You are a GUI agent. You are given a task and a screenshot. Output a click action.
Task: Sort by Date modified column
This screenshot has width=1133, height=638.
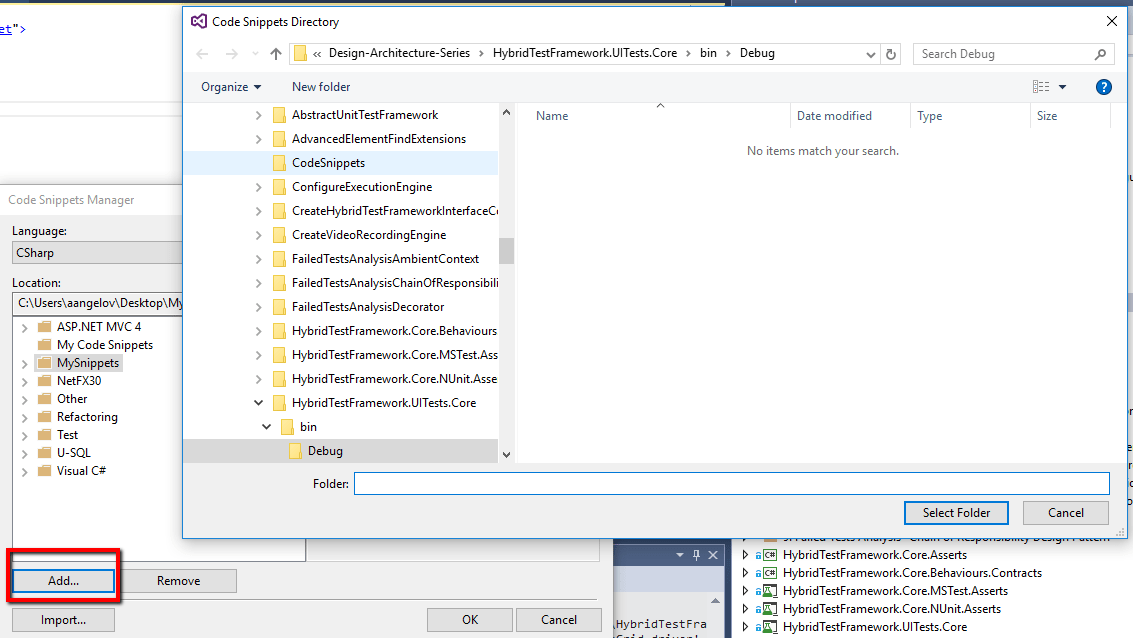834,116
